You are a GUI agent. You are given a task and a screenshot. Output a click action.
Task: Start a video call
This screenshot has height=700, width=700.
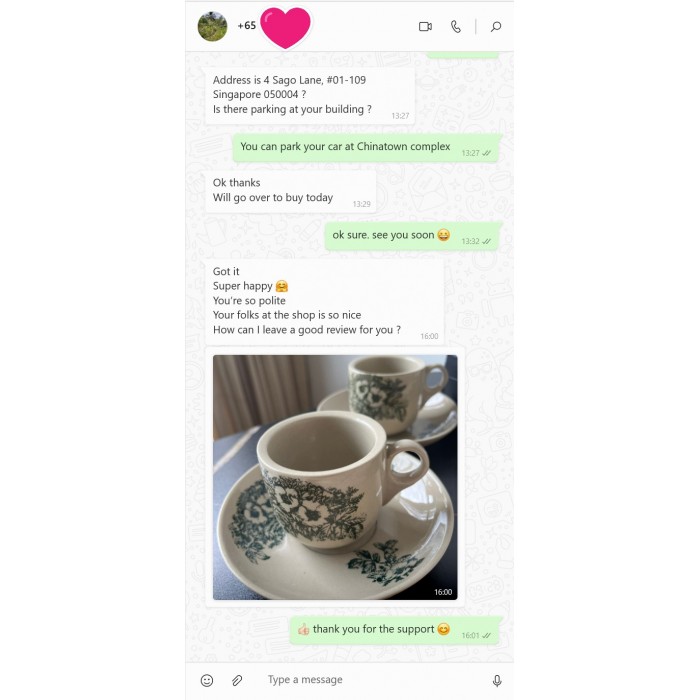click(x=425, y=27)
